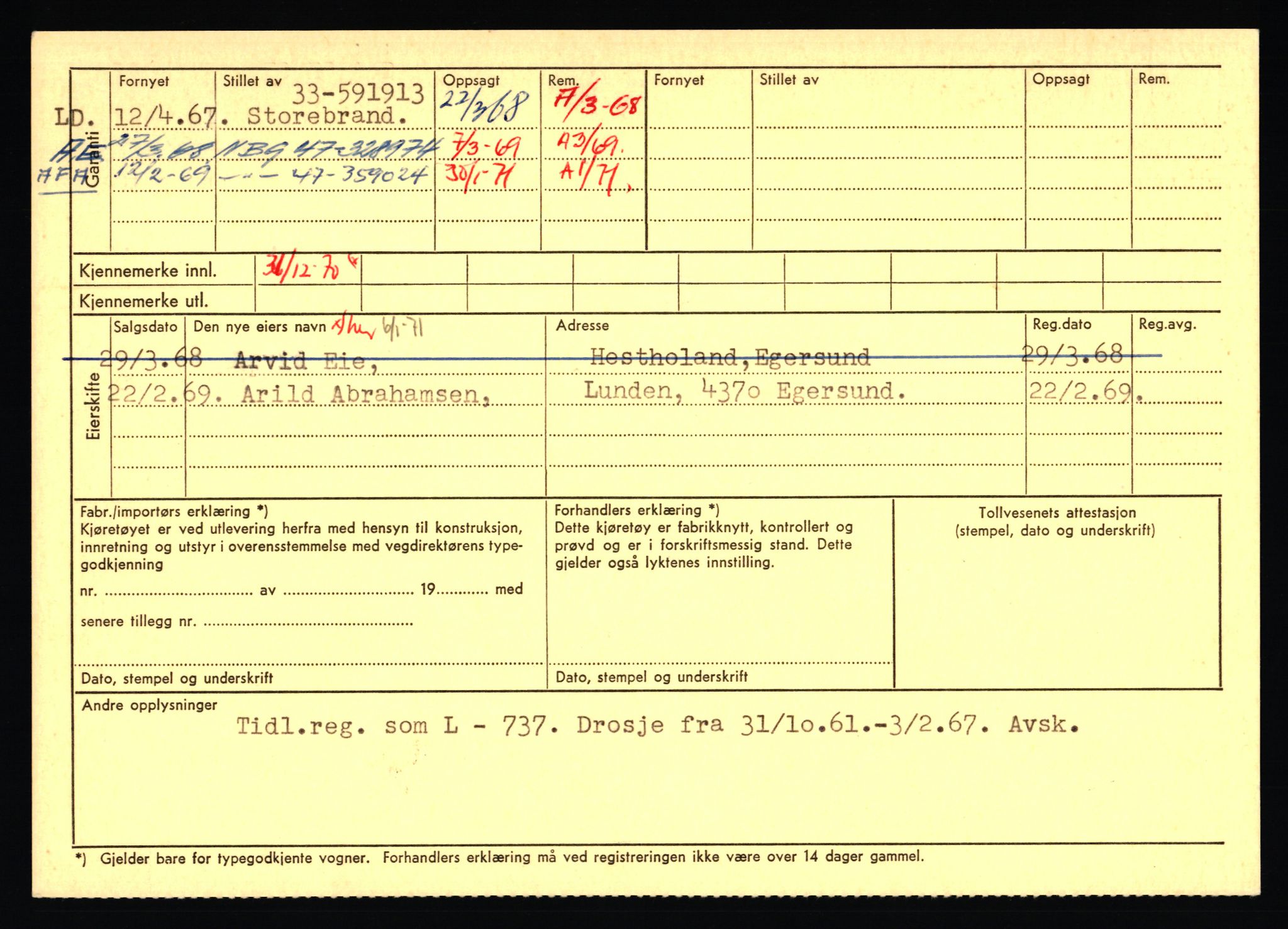Image resolution: width=1288 pixels, height=929 pixels.
Task: Click the 'Forhandlers erklæring *)' heading
Action: point(636,510)
